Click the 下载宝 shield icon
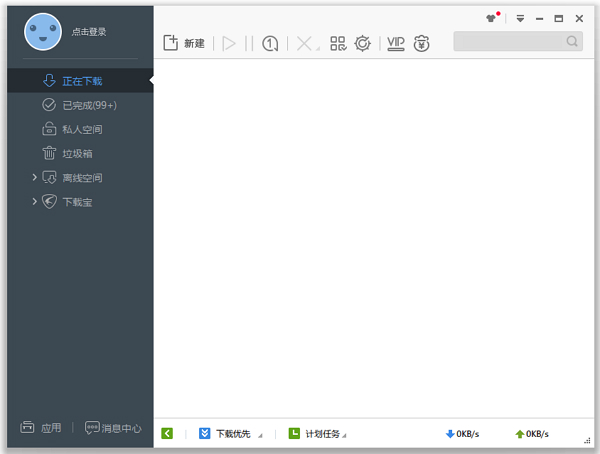This screenshot has height=454, width=600. [49, 201]
